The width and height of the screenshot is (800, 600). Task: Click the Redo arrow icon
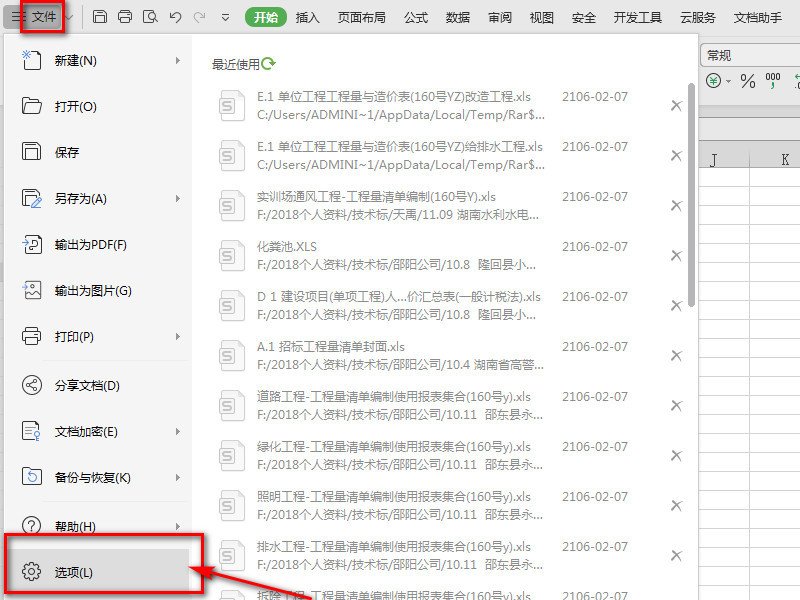(x=200, y=16)
